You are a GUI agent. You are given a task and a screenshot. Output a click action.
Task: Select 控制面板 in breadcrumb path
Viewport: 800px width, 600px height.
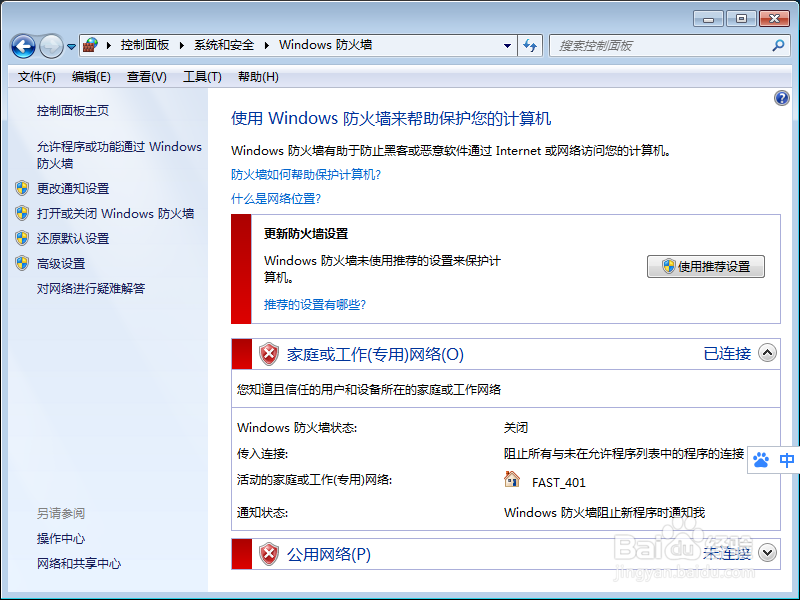coord(145,45)
